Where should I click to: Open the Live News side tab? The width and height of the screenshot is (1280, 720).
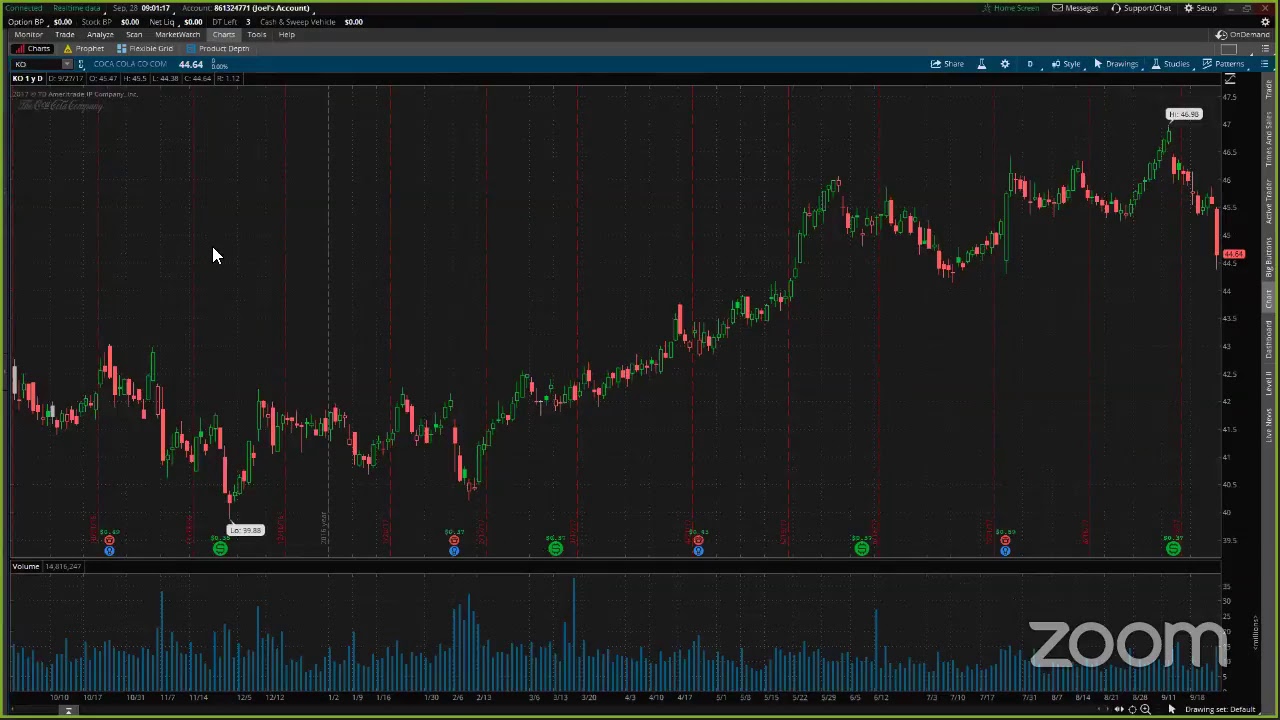[x=1269, y=424]
